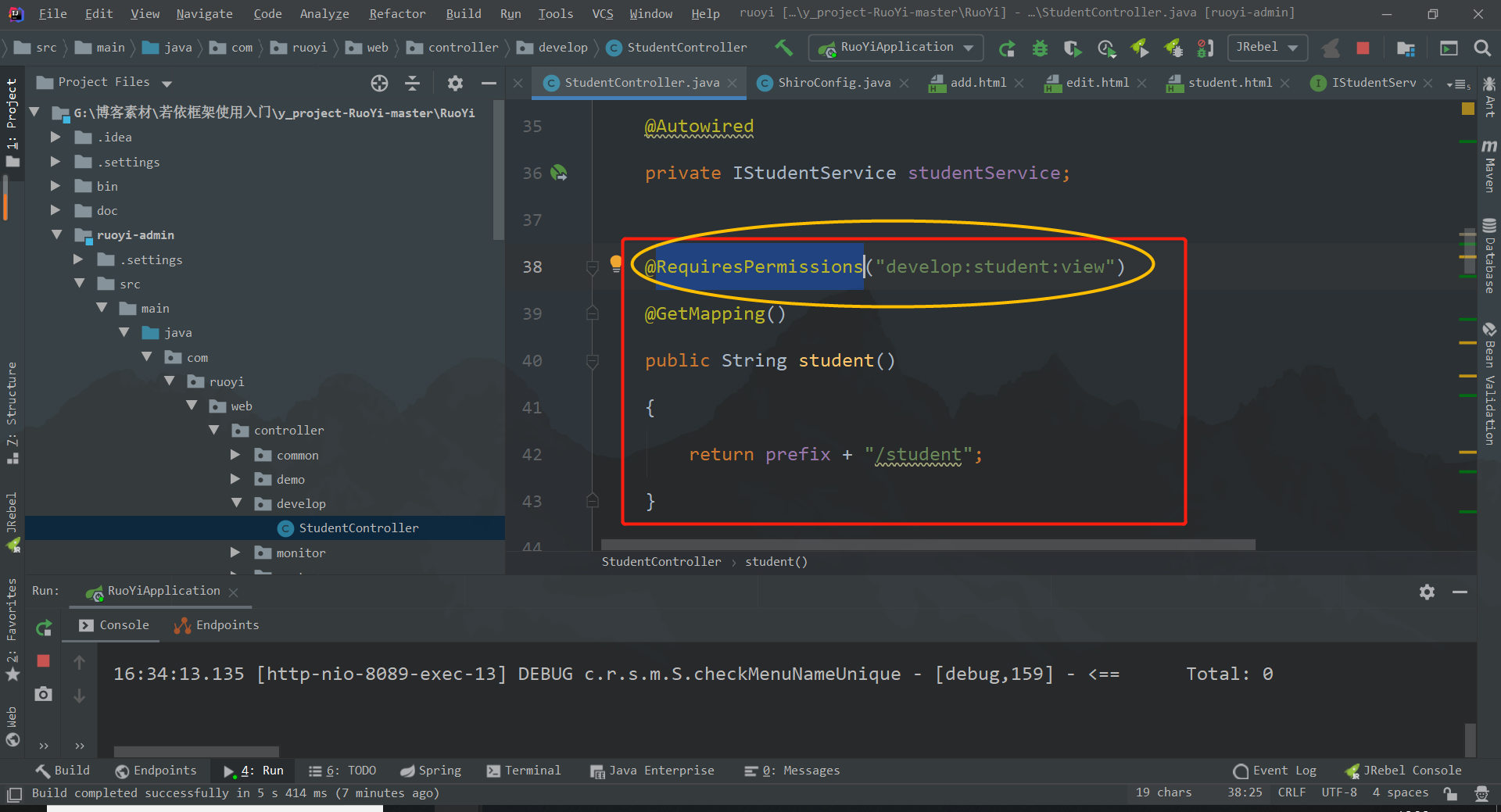The width and height of the screenshot is (1501, 812).
Task: Click the Debug bug icon in toolbar
Action: [x=1040, y=48]
